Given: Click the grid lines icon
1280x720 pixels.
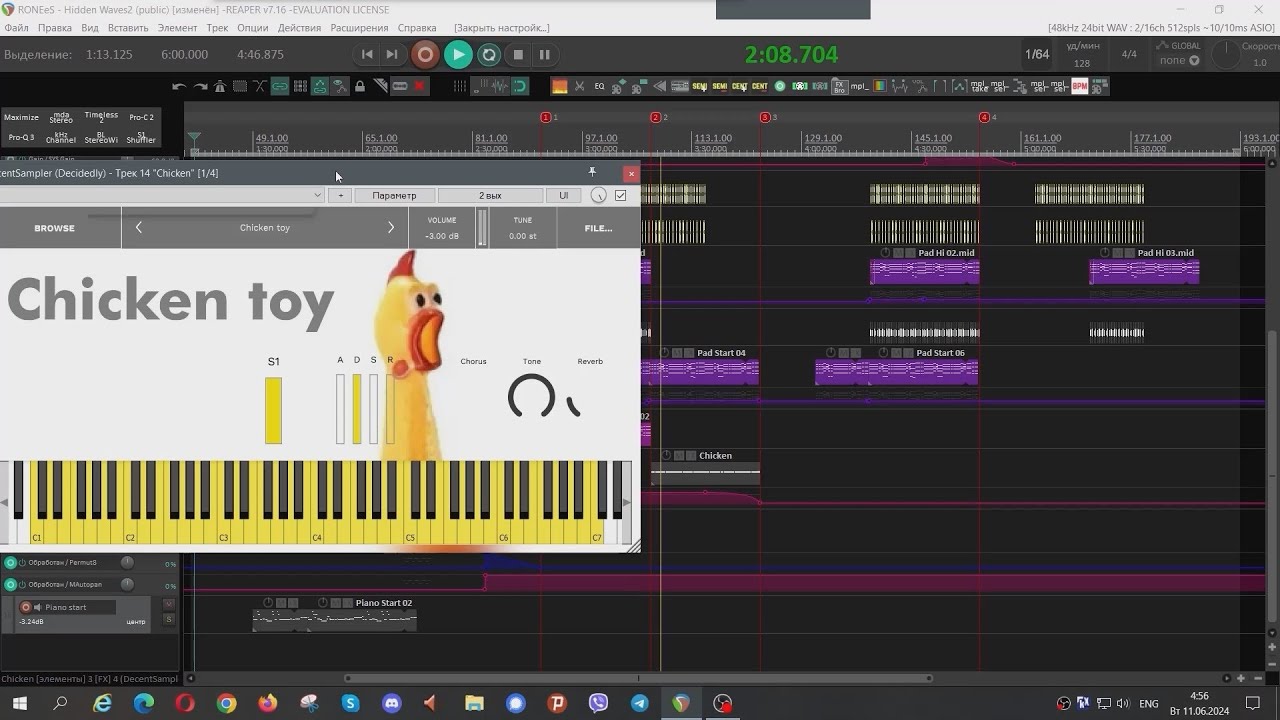Looking at the screenshot, I should pos(460,87).
